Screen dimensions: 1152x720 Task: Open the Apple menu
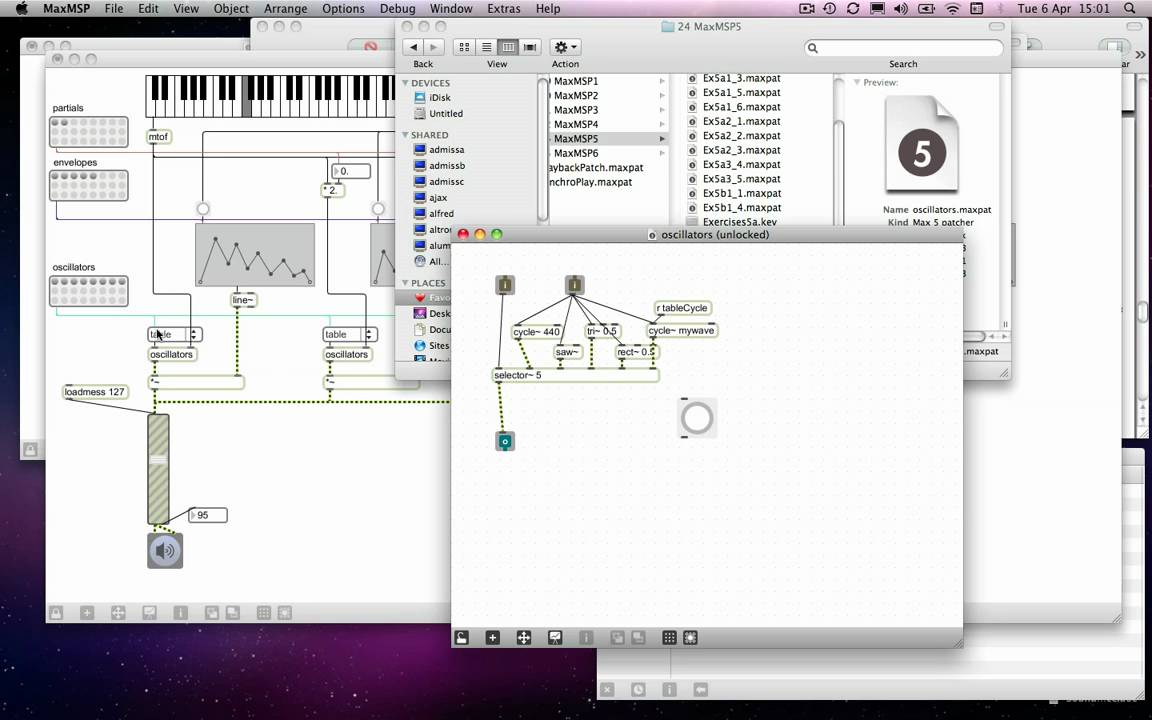click(21, 8)
